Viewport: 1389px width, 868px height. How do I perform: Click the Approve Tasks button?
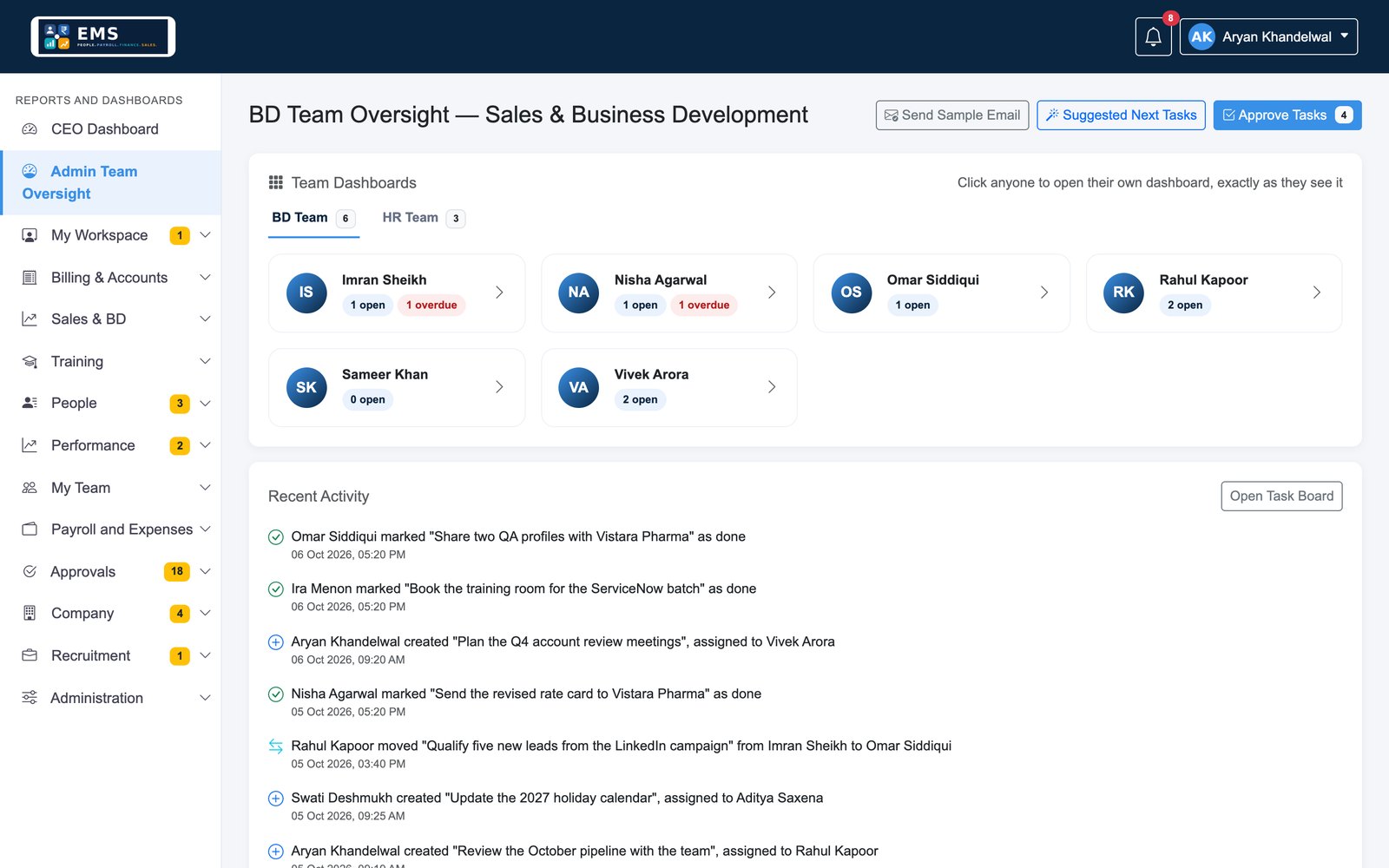[x=1287, y=115]
